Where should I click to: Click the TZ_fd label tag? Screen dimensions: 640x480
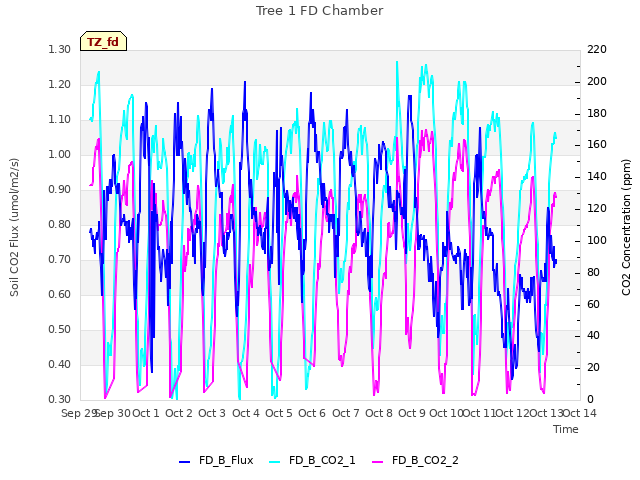(103, 41)
